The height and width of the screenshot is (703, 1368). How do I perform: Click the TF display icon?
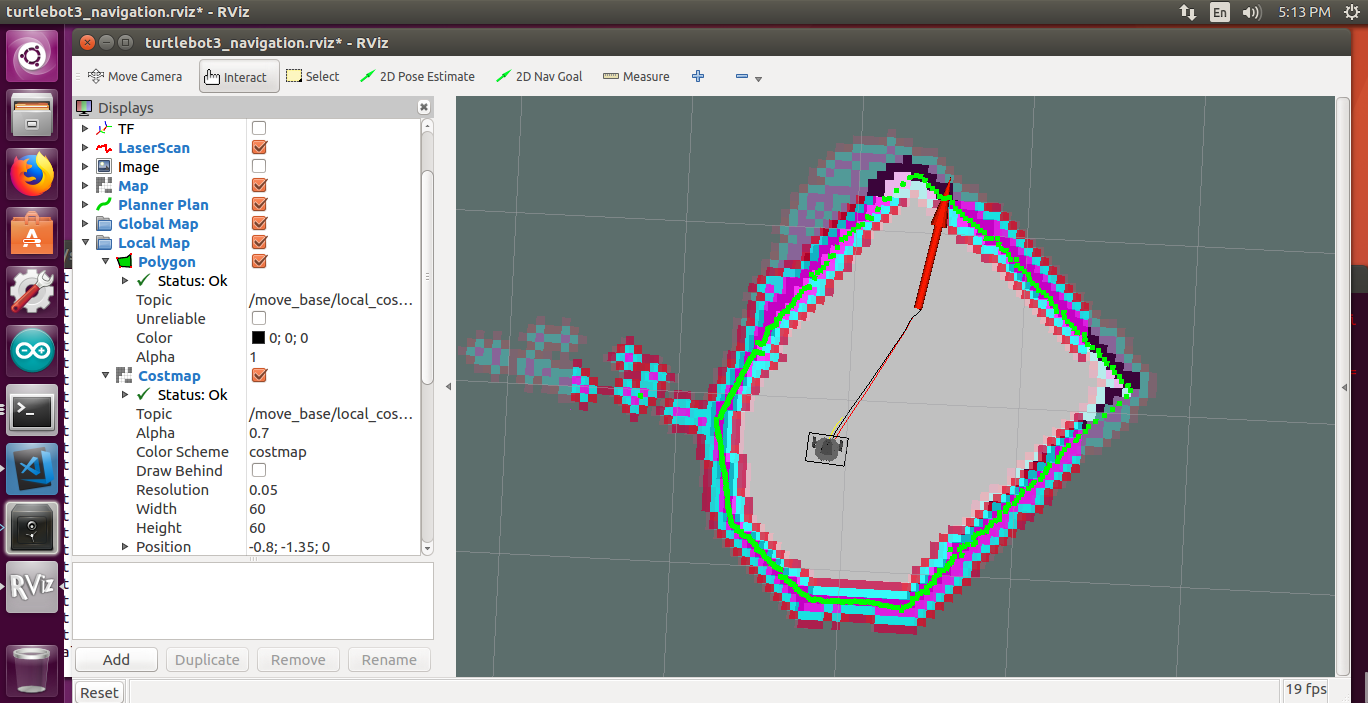click(105, 129)
